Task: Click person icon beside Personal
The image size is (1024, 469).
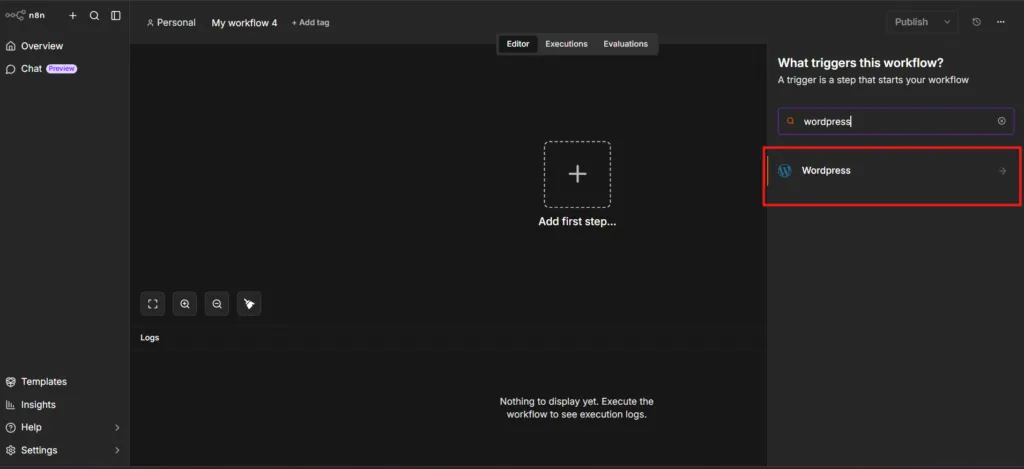Action: [150, 23]
